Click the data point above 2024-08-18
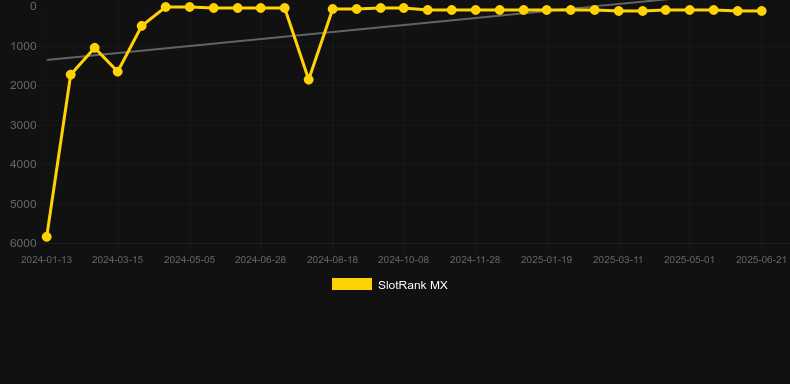Screen dimensions: 790x384 (333, 9)
